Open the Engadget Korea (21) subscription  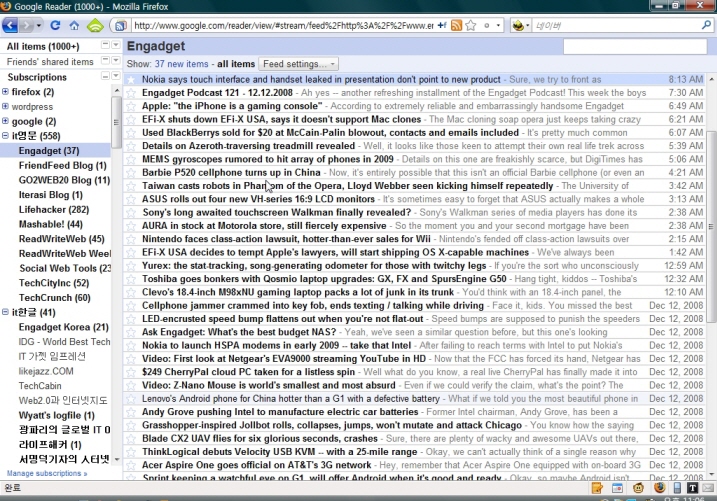[x=64, y=327]
